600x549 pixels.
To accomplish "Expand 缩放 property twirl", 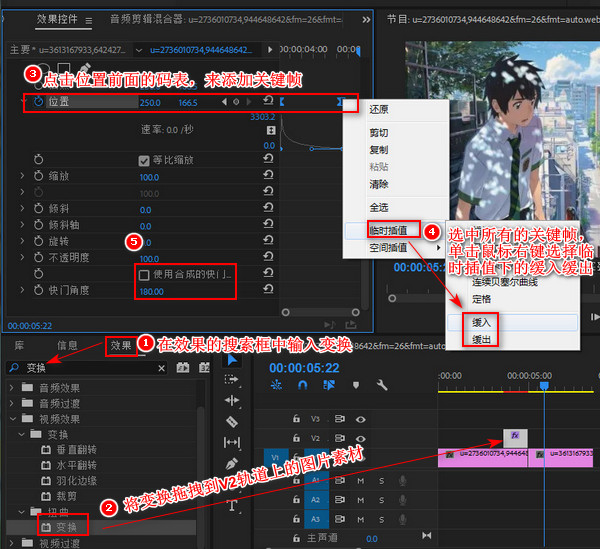I will (x=22, y=176).
